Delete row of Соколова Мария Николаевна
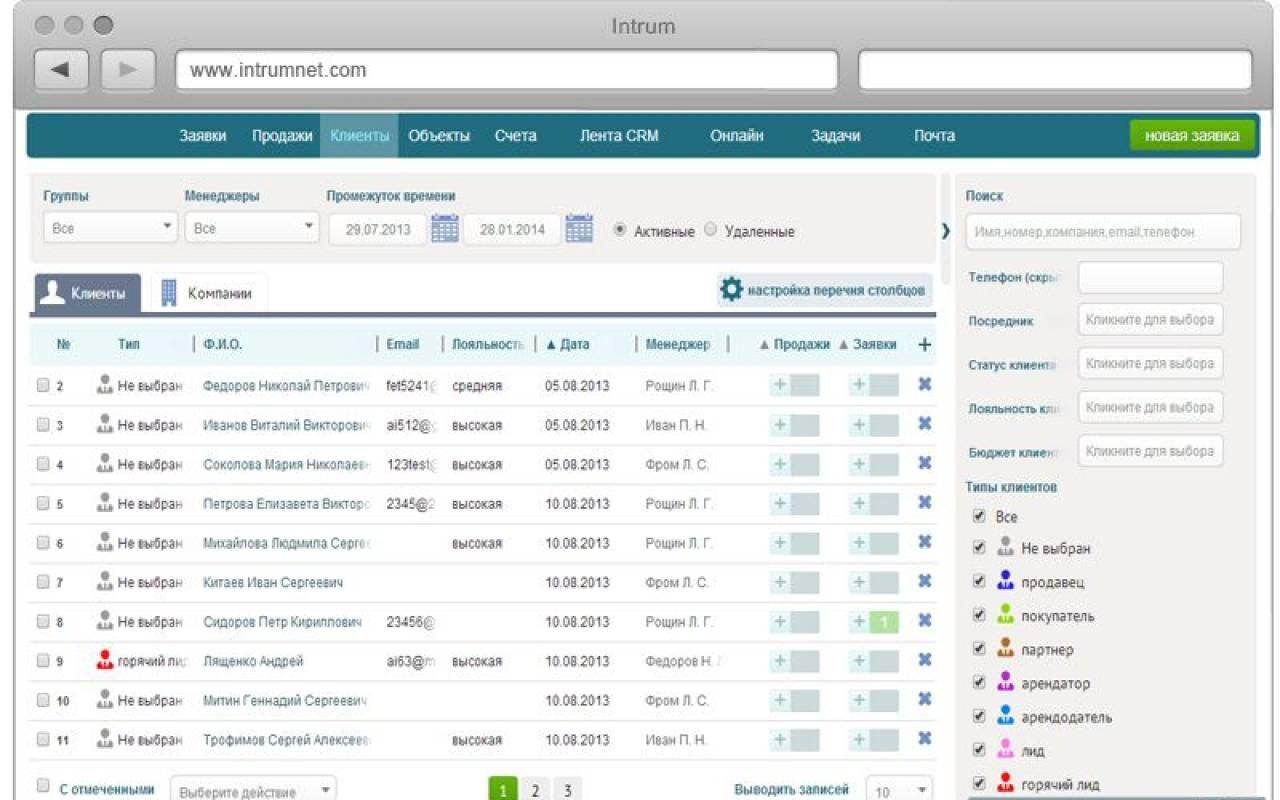Viewport: 1280px width, 800px height. [925, 463]
